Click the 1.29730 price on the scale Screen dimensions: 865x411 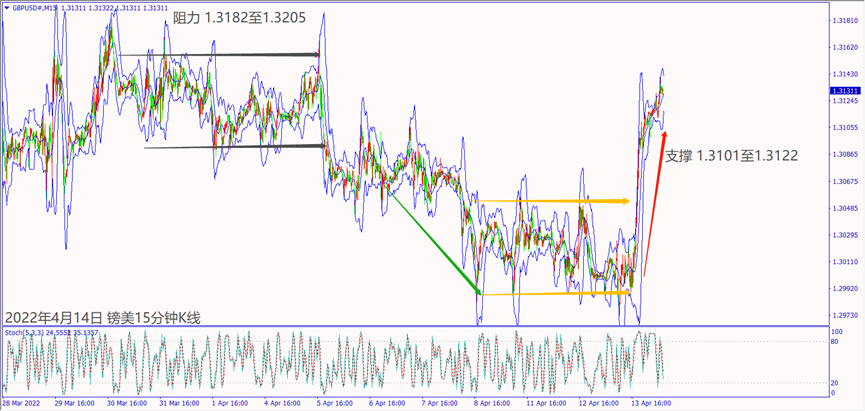(845, 315)
